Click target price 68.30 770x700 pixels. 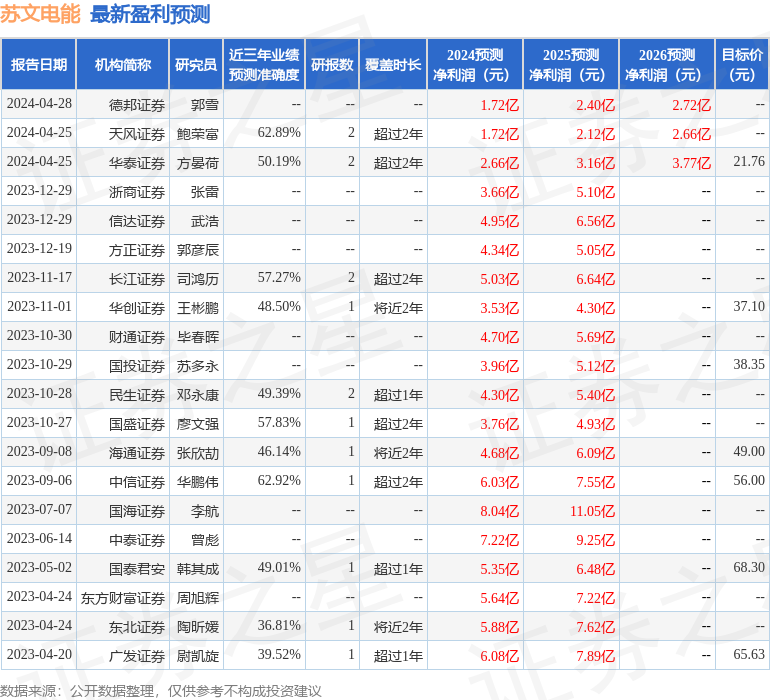coord(749,567)
